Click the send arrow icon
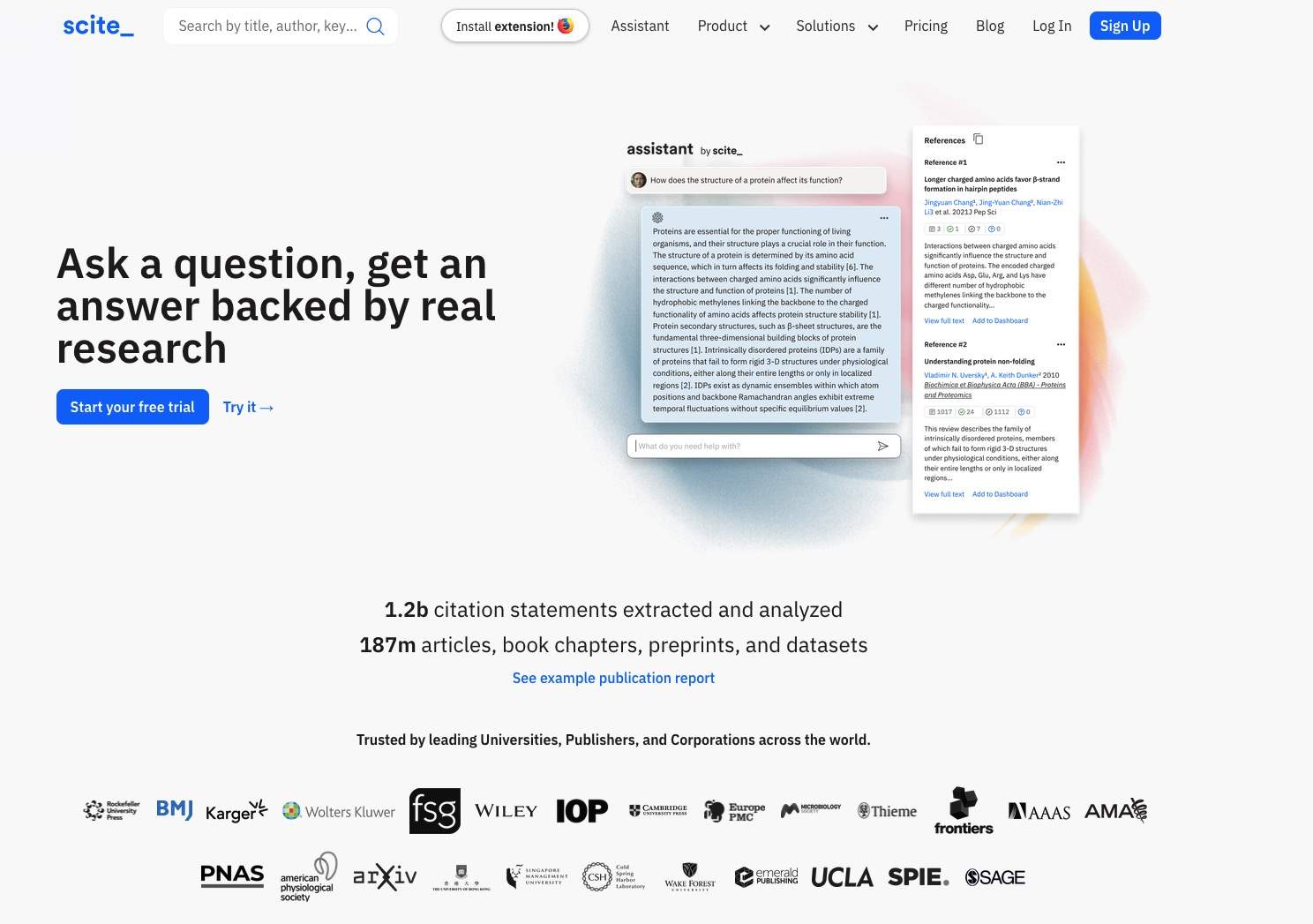 pyautogui.click(x=883, y=446)
